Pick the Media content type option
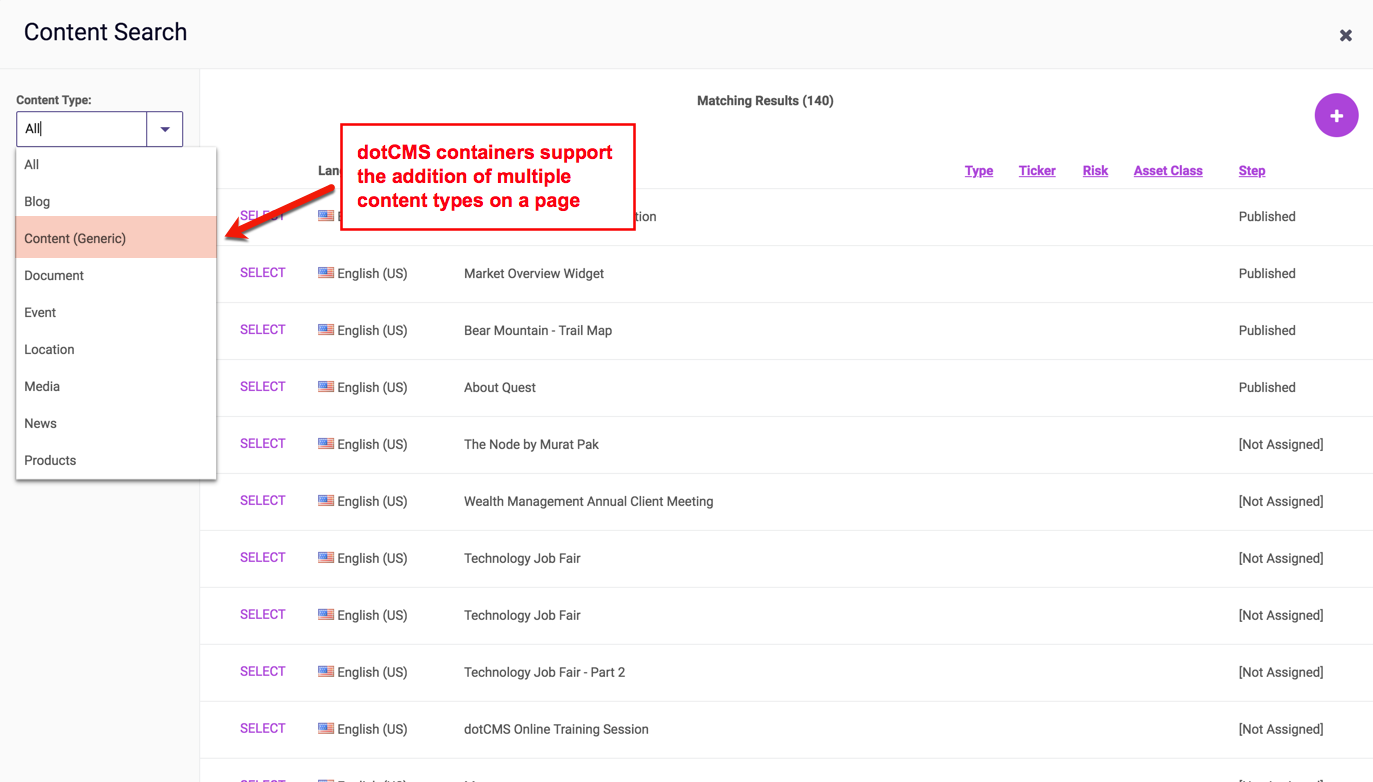 pos(42,386)
